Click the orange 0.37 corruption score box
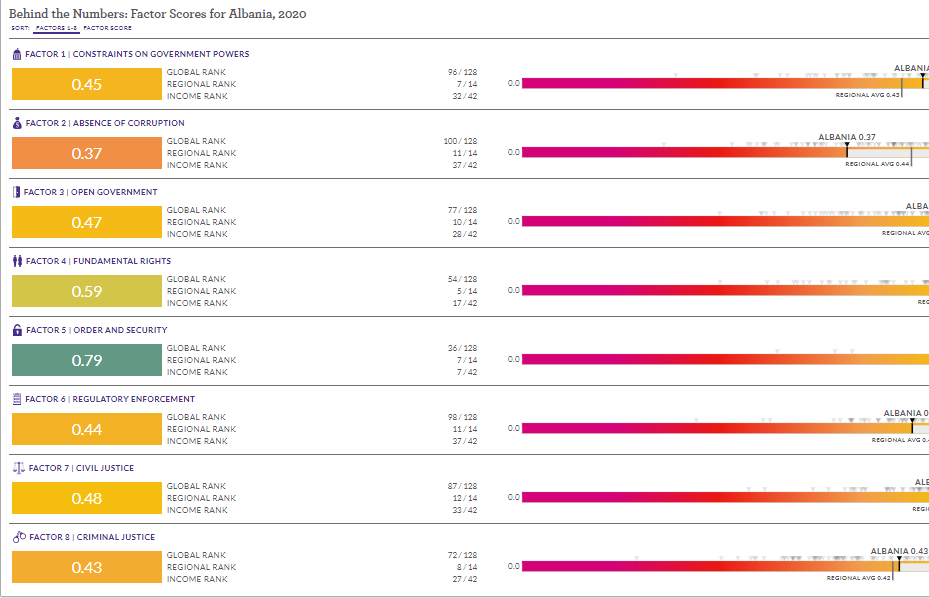 [87, 153]
